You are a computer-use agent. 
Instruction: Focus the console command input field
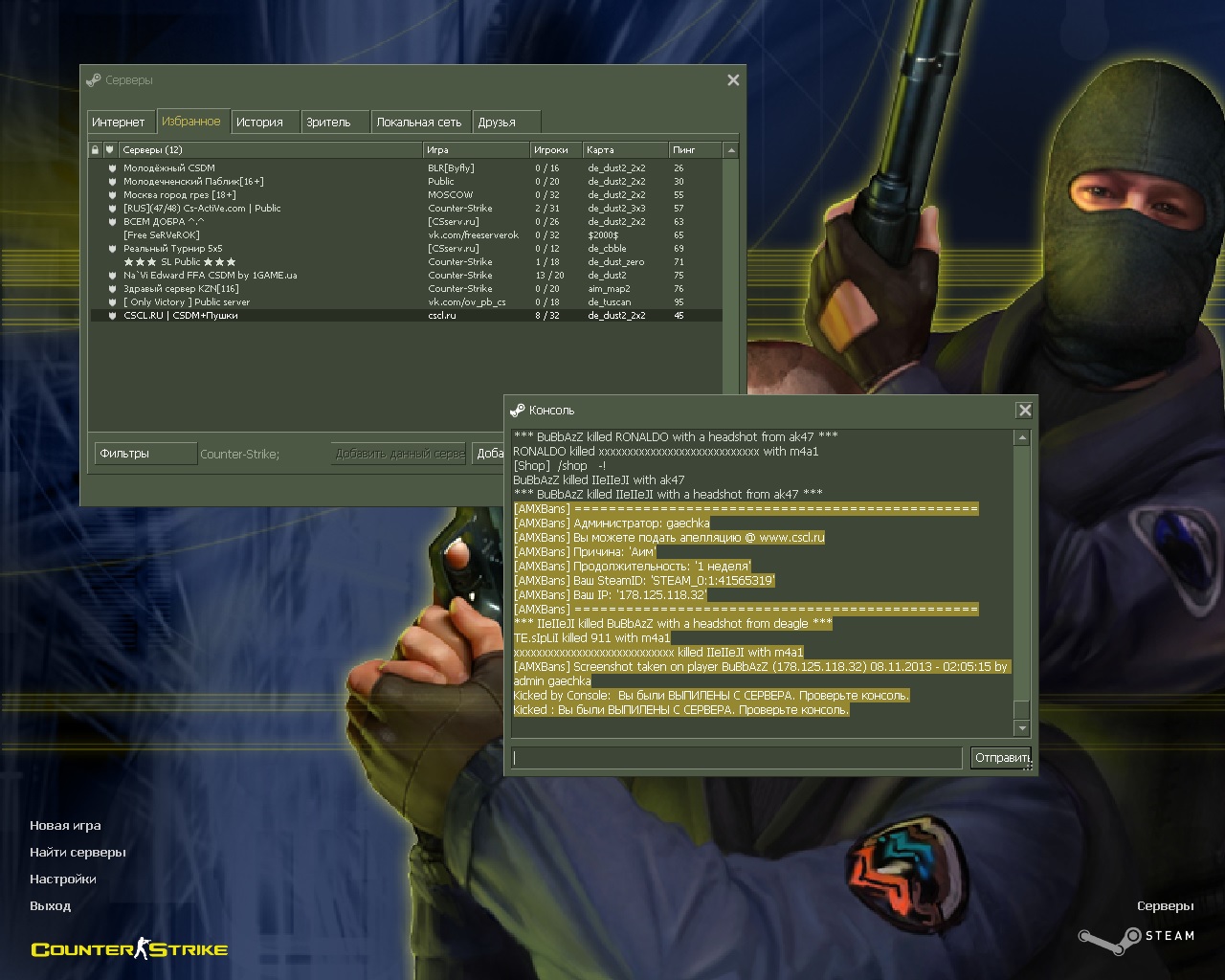click(x=736, y=758)
